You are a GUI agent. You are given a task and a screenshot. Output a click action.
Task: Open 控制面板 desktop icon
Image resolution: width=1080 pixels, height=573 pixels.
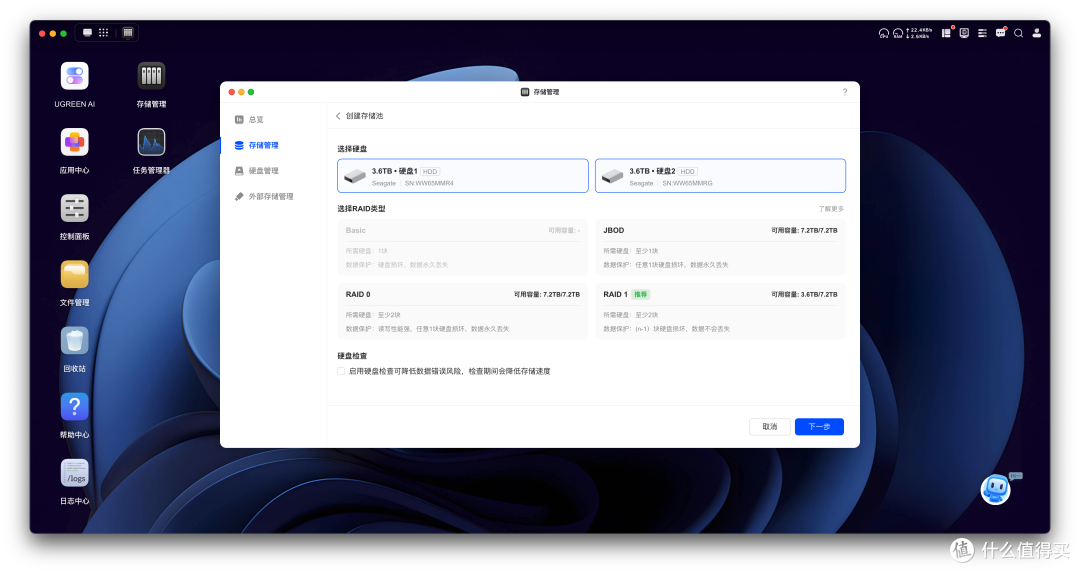pos(74,208)
